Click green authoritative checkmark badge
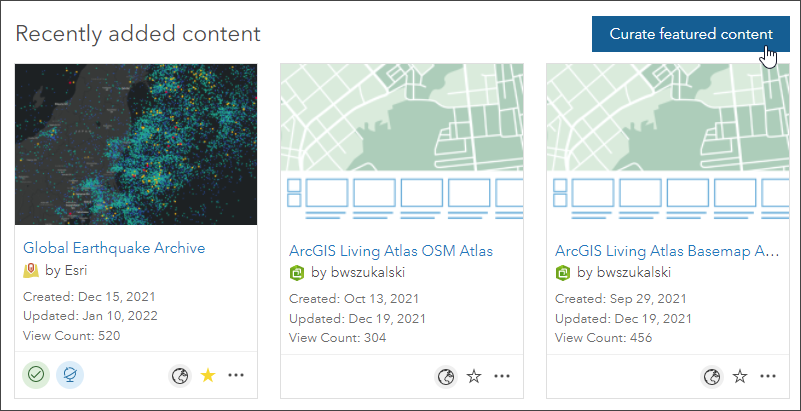Viewport: 801px width, 411px height. pyautogui.click(x=37, y=375)
